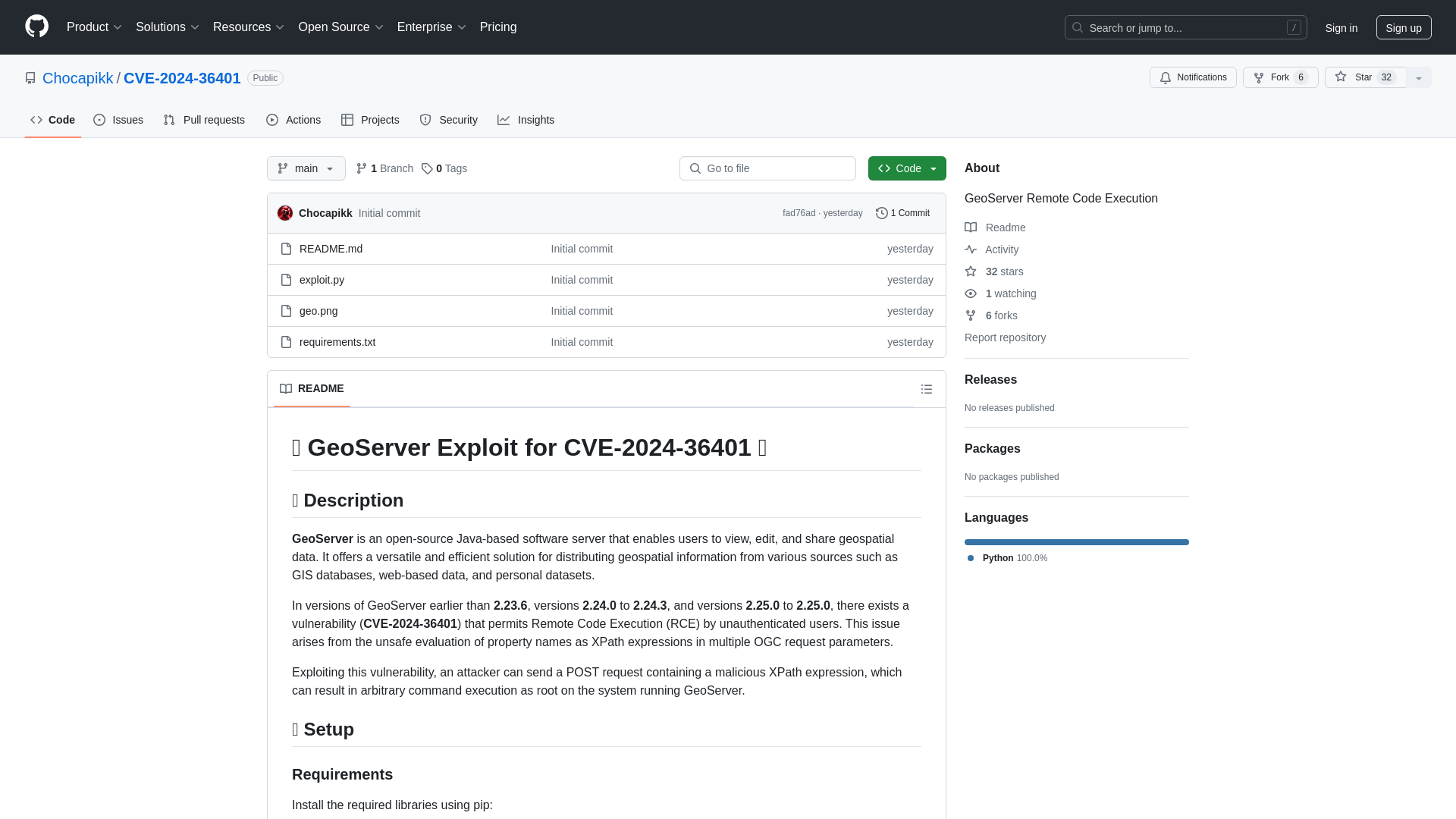
Task: Select the README tab header
Action: (312, 388)
